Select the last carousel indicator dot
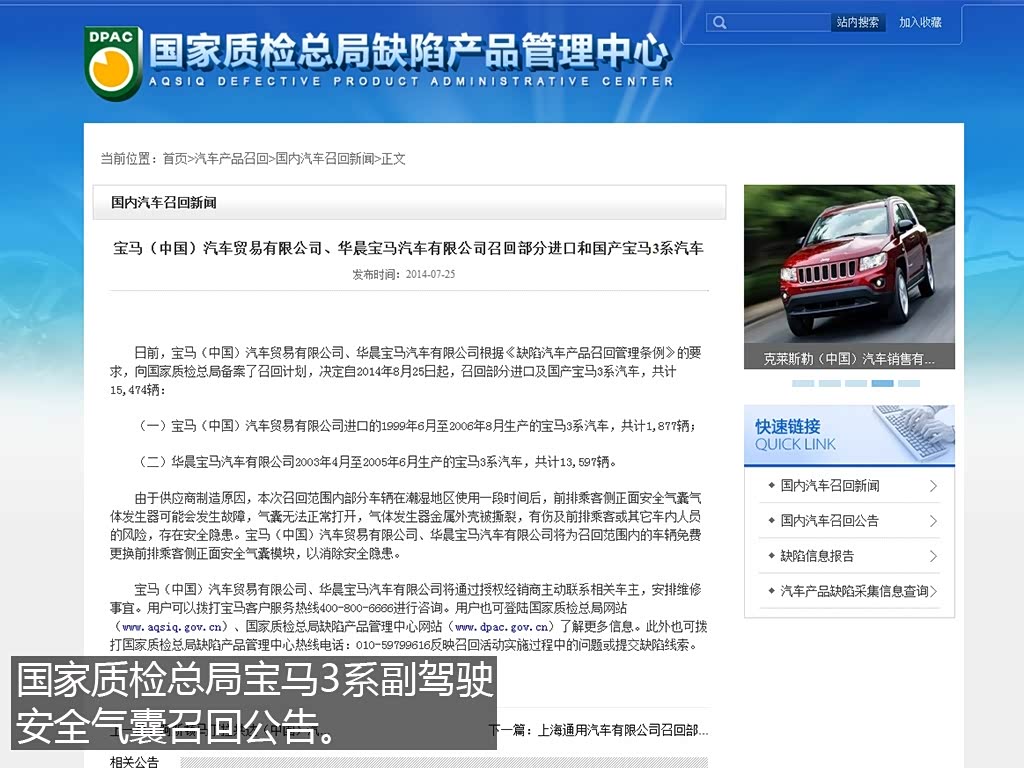 point(908,383)
